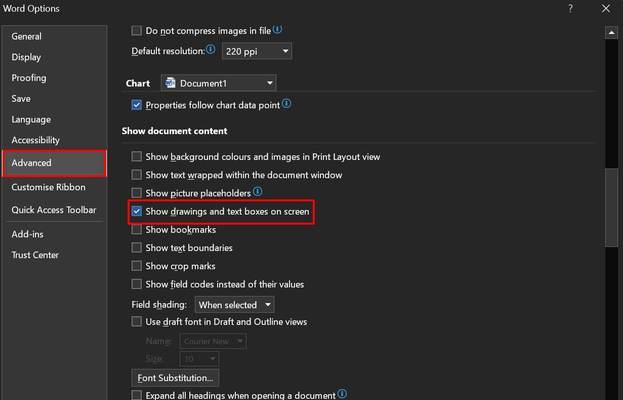Click the Help question mark icon
This screenshot has height=400, width=623.
pyautogui.click(x=570, y=8)
